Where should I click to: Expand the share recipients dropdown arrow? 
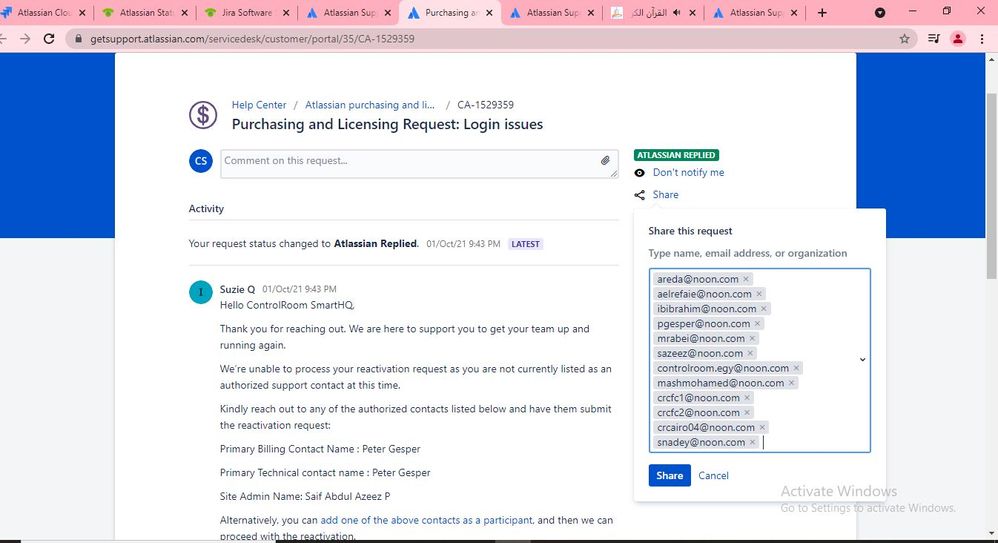[862, 360]
